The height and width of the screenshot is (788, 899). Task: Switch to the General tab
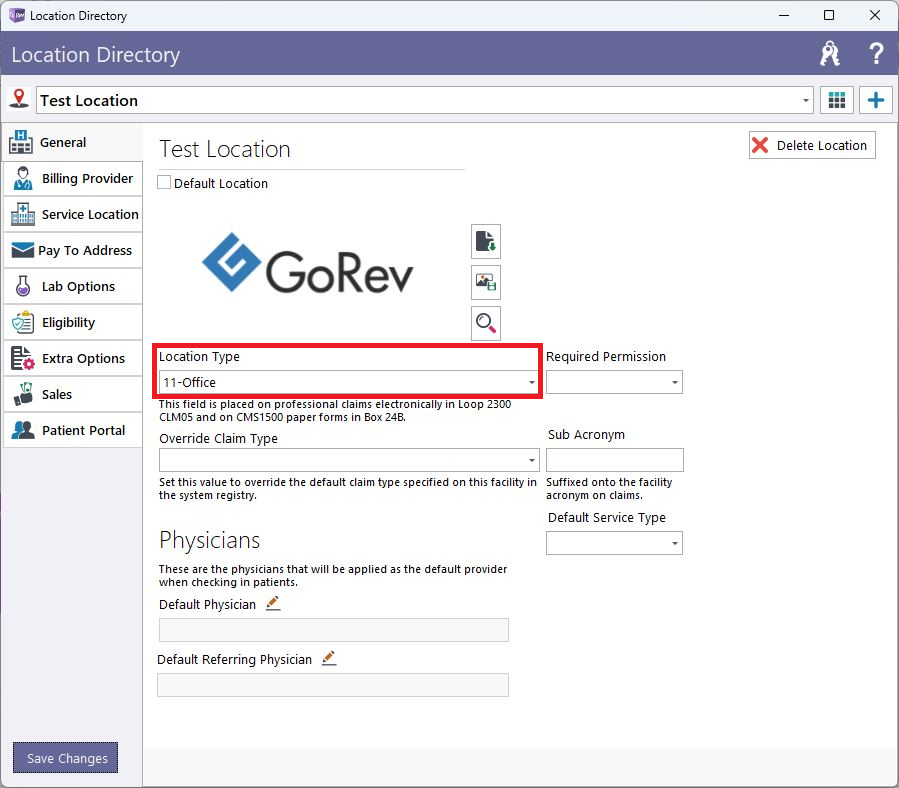tap(73, 143)
